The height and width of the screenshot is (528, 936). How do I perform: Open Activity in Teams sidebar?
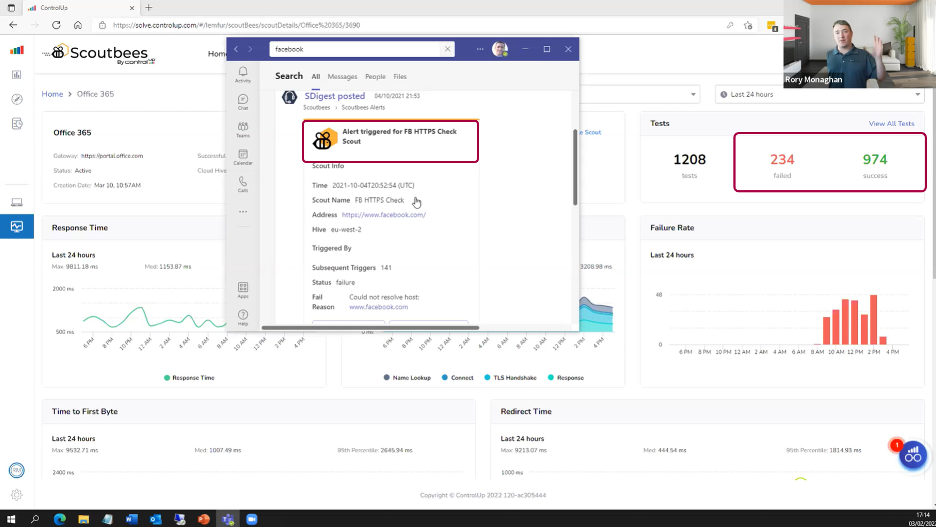243,75
